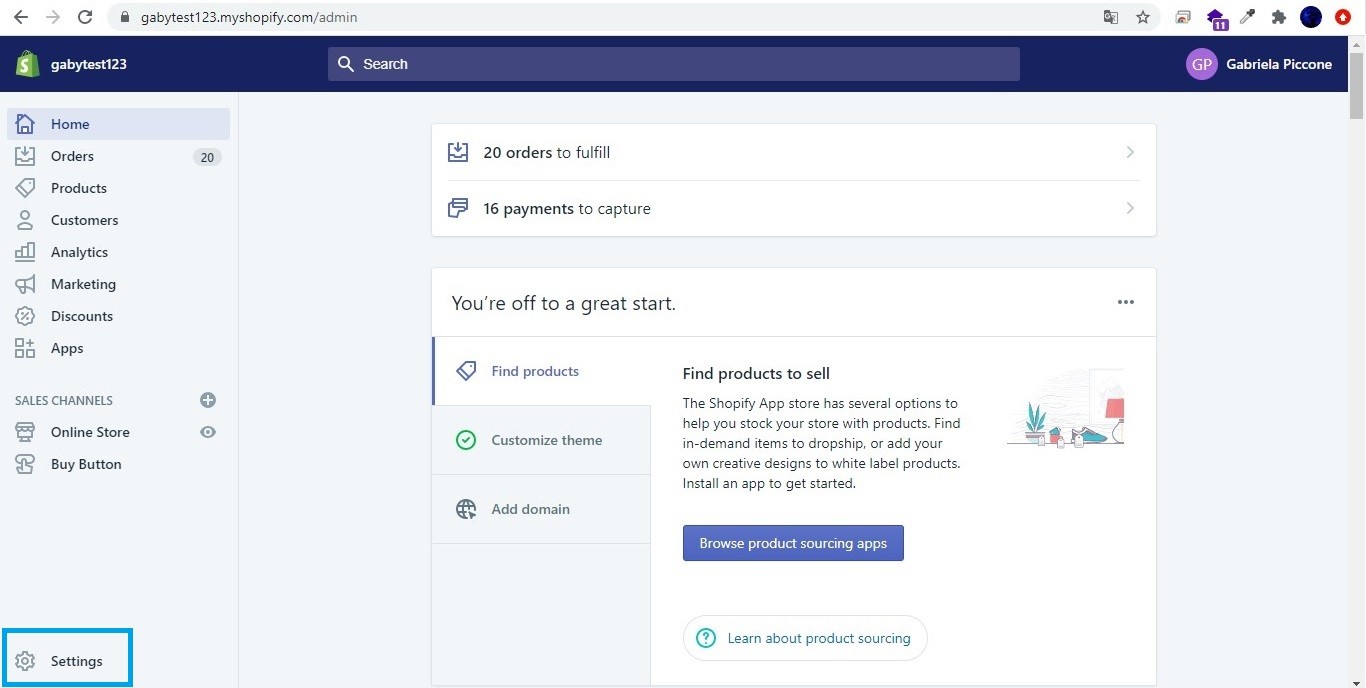Viewport: 1366px width, 688px height.
Task: Click the Discounts percent badge icon
Action: tap(25, 316)
